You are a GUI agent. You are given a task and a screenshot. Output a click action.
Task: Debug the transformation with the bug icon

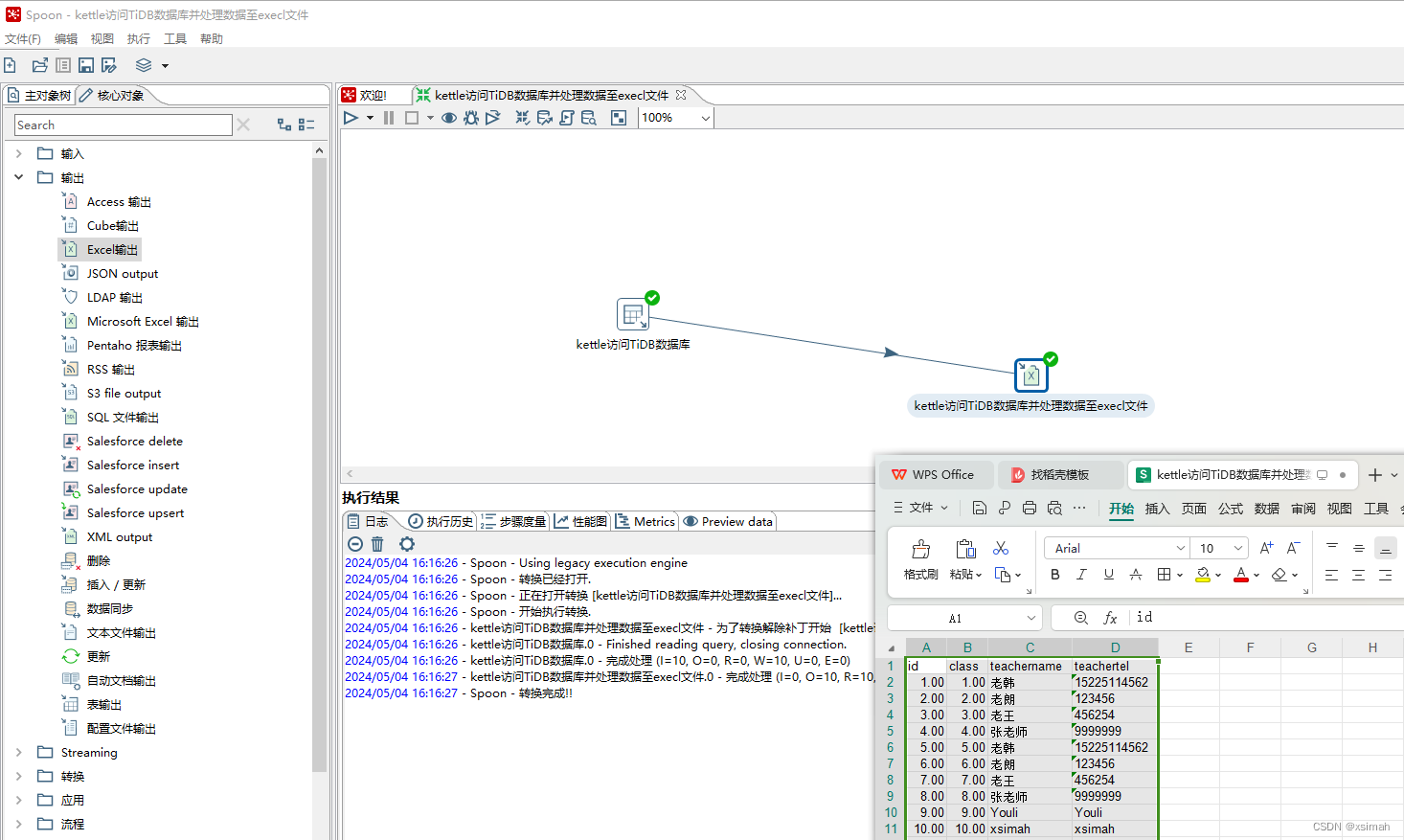tap(471, 118)
